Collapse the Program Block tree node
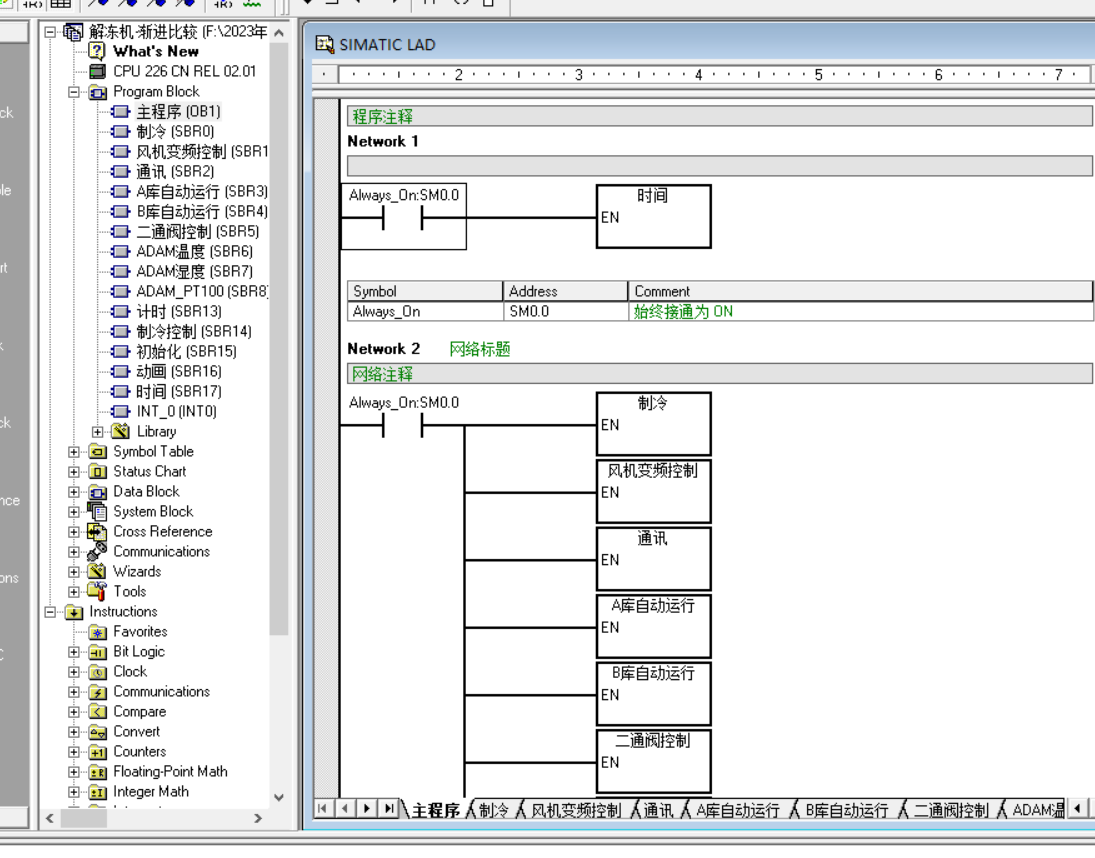The height and width of the screenshot is (858, 1095). [74, 92]
